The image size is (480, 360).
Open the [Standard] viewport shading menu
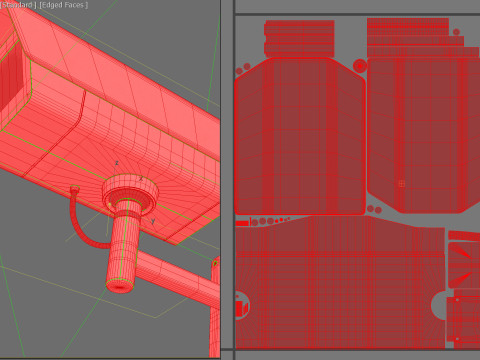pyautogui.click(x=18, y=5)
